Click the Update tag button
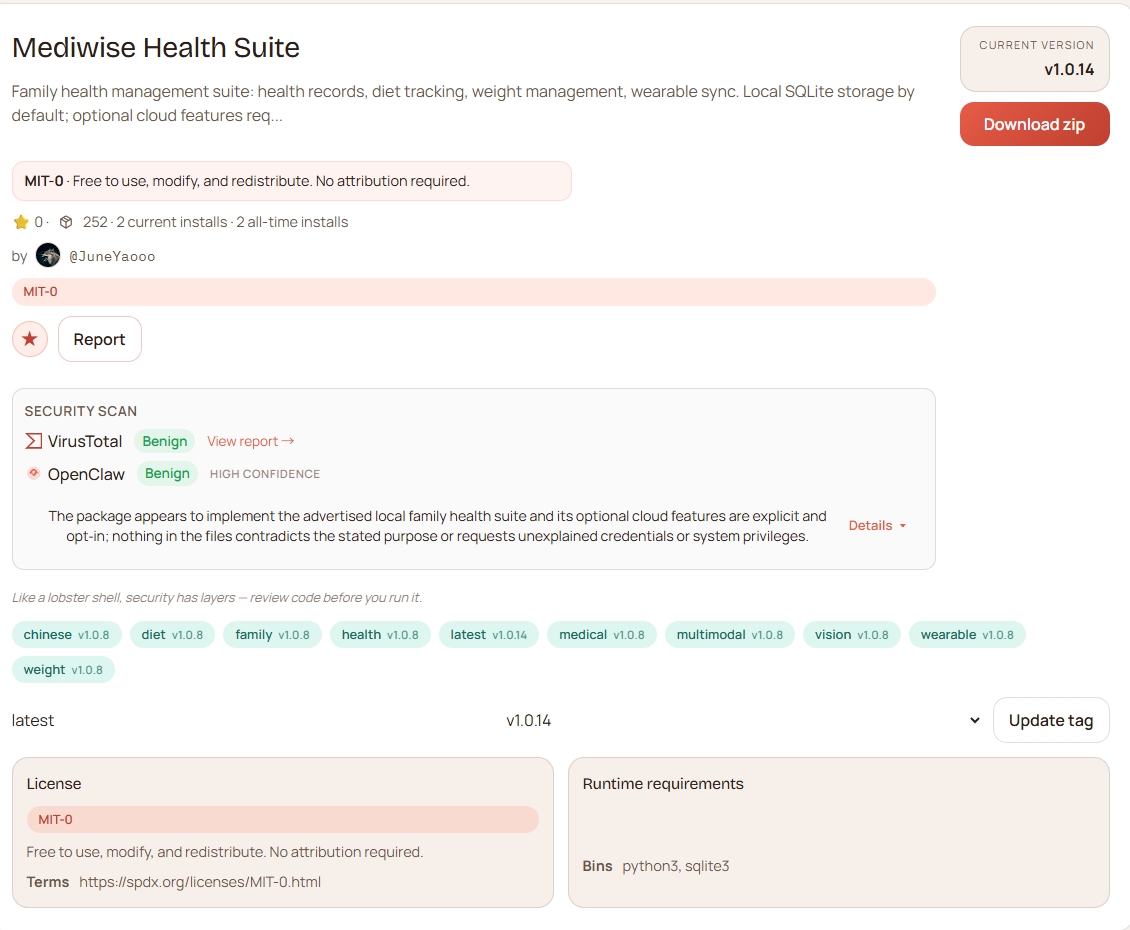1130x930 pixels. (x=1050, y=720)
